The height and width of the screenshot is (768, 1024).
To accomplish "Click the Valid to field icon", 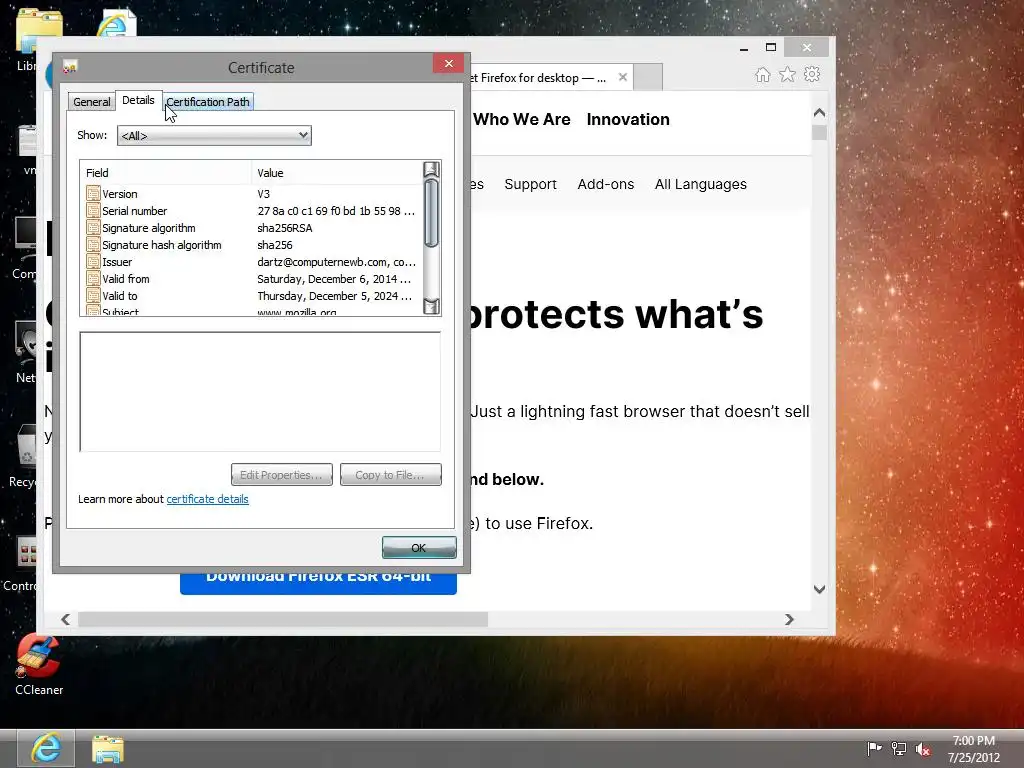I will [93, 295].
